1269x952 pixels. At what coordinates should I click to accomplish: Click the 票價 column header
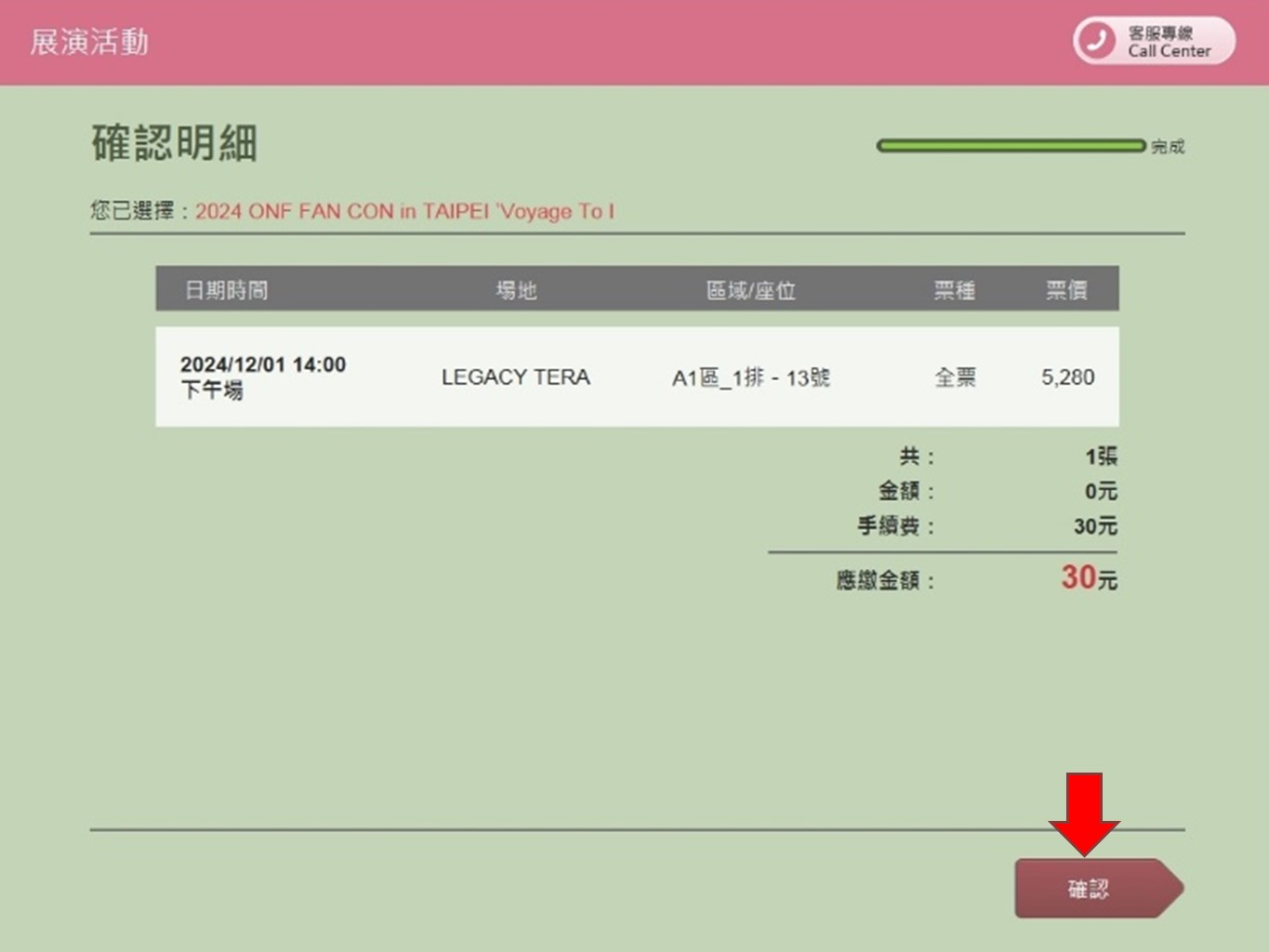tap(1066, 290)
